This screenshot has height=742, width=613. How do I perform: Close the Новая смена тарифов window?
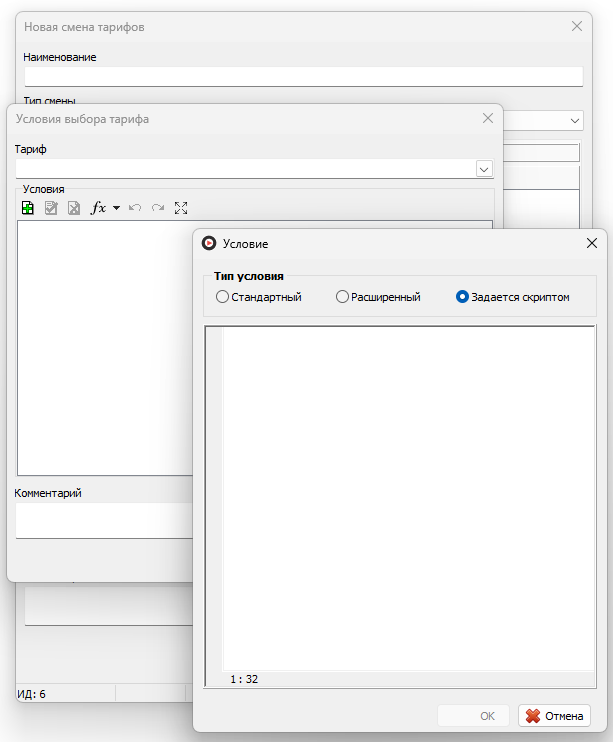coord(577,26)
